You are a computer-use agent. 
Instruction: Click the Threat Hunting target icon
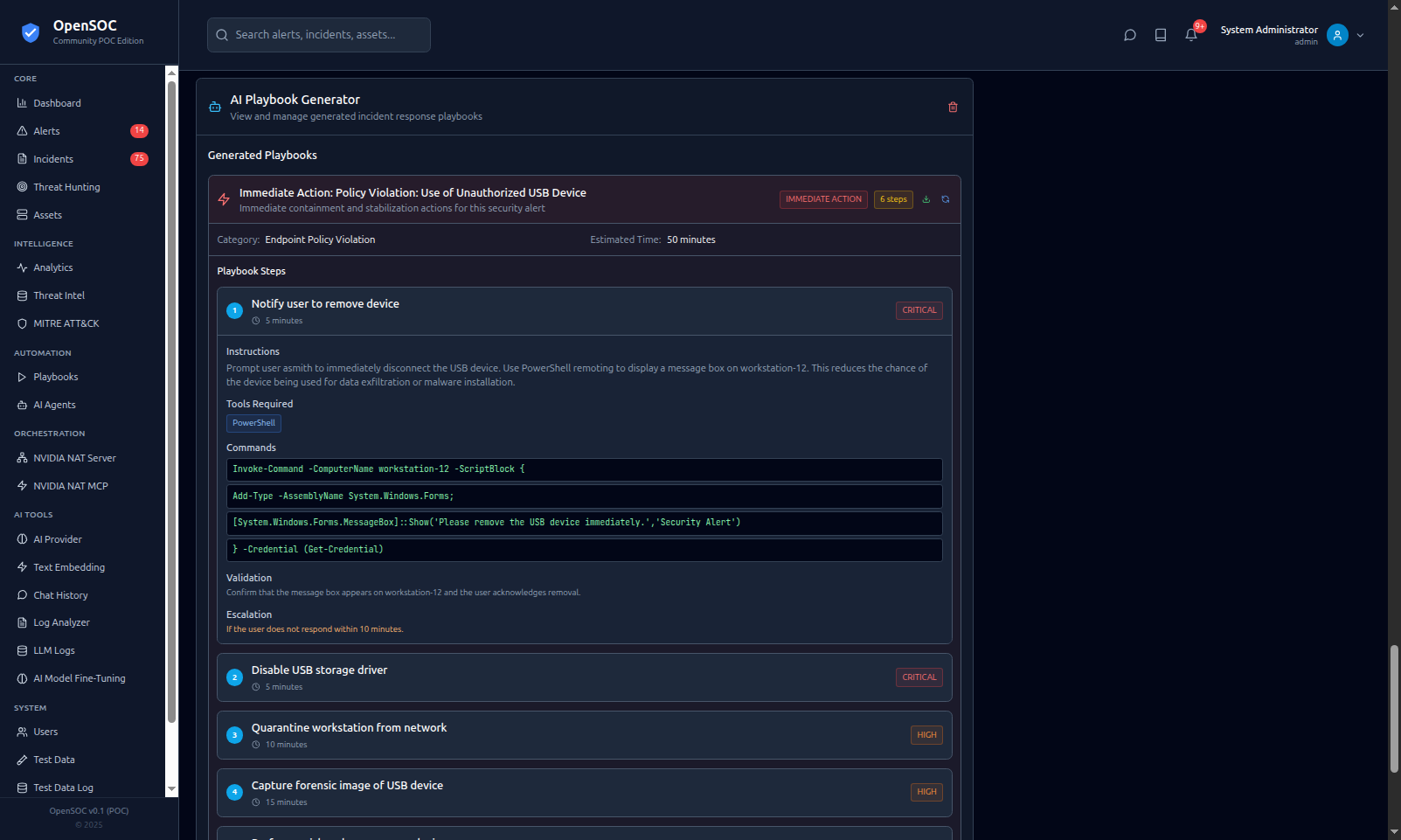[x=22, y=187]
